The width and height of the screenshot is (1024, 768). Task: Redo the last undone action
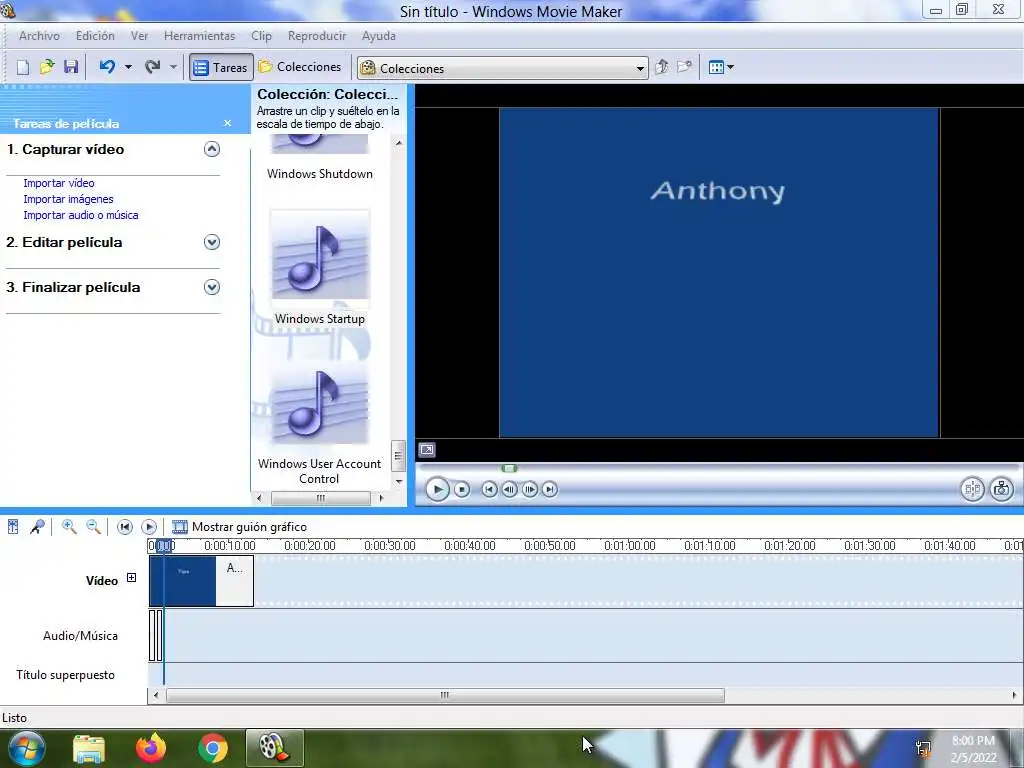[x=152, y=67]
